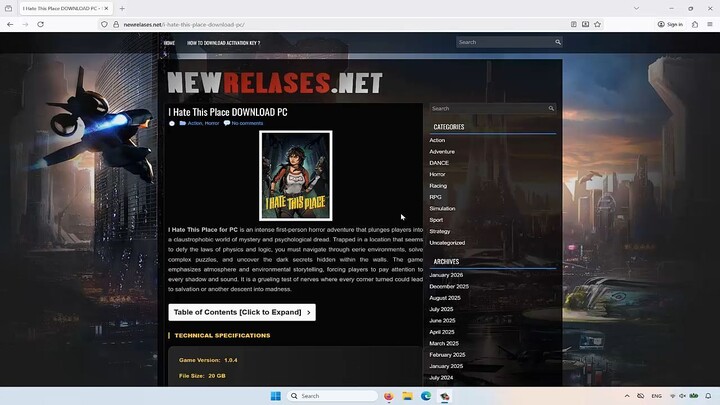Reload the current page
720x405 pixels.
40,24
